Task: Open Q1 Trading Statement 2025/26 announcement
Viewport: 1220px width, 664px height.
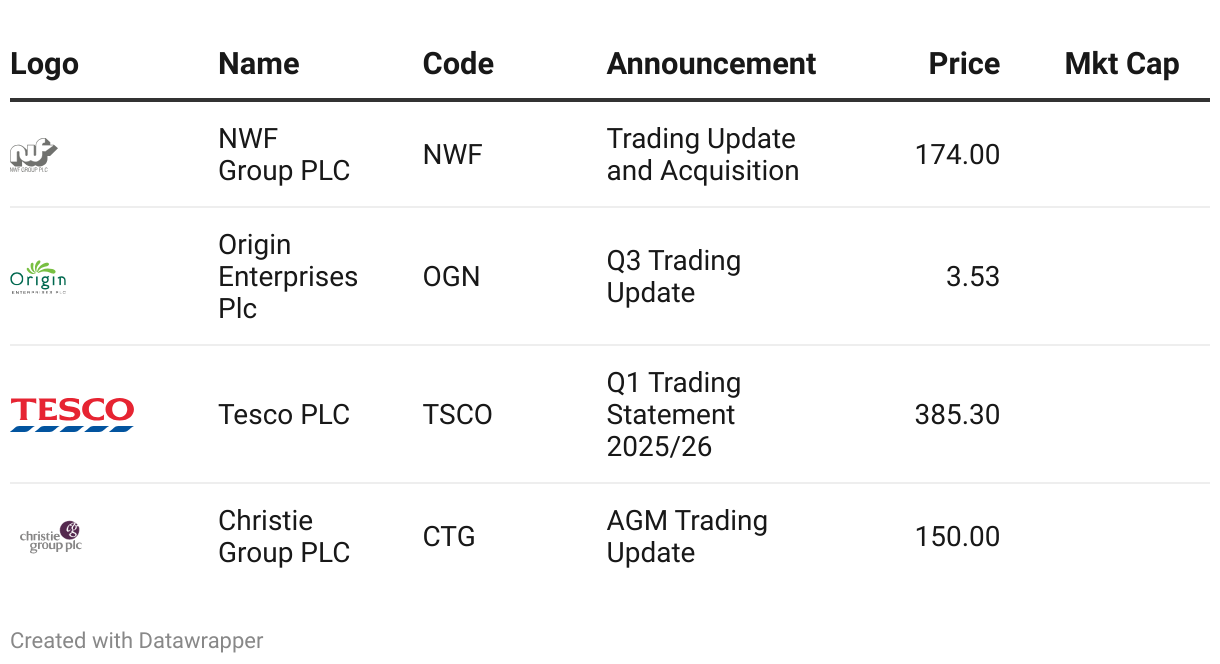Action: [x=673, y=415]
